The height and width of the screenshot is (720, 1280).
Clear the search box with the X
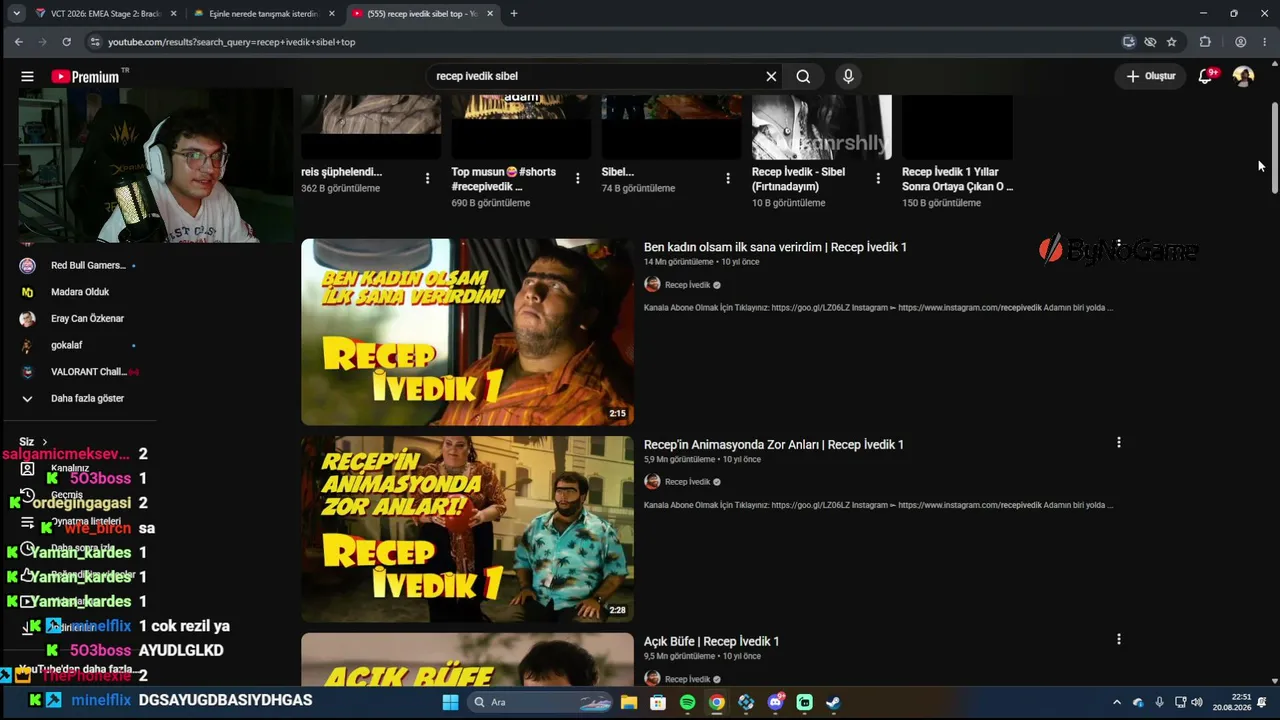pyautogui.click(x=771, y=76)
